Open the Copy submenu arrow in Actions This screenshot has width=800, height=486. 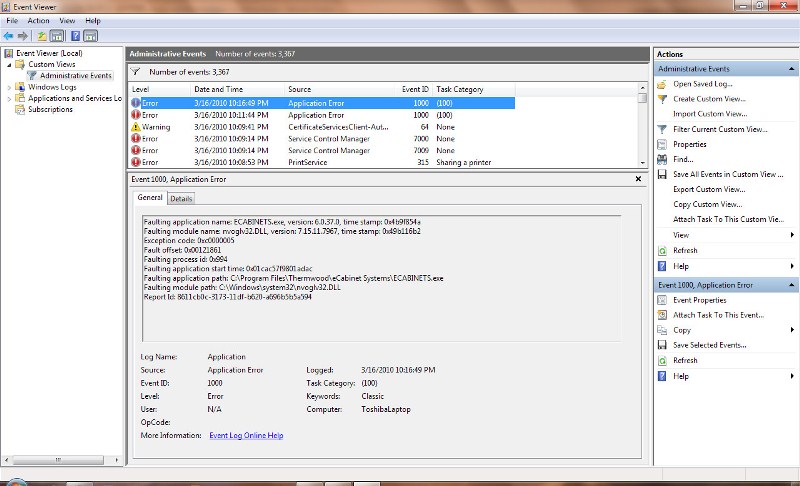coord(792,330)
